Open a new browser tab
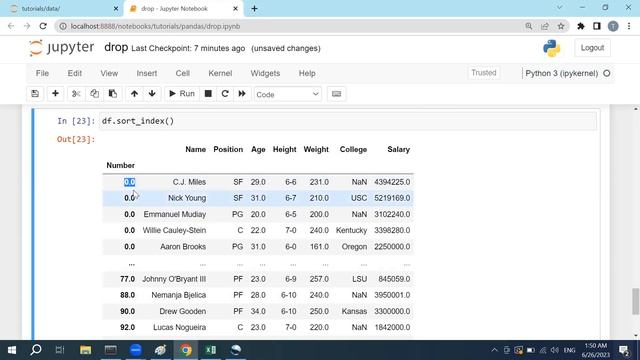 click(x=254, y=9)
